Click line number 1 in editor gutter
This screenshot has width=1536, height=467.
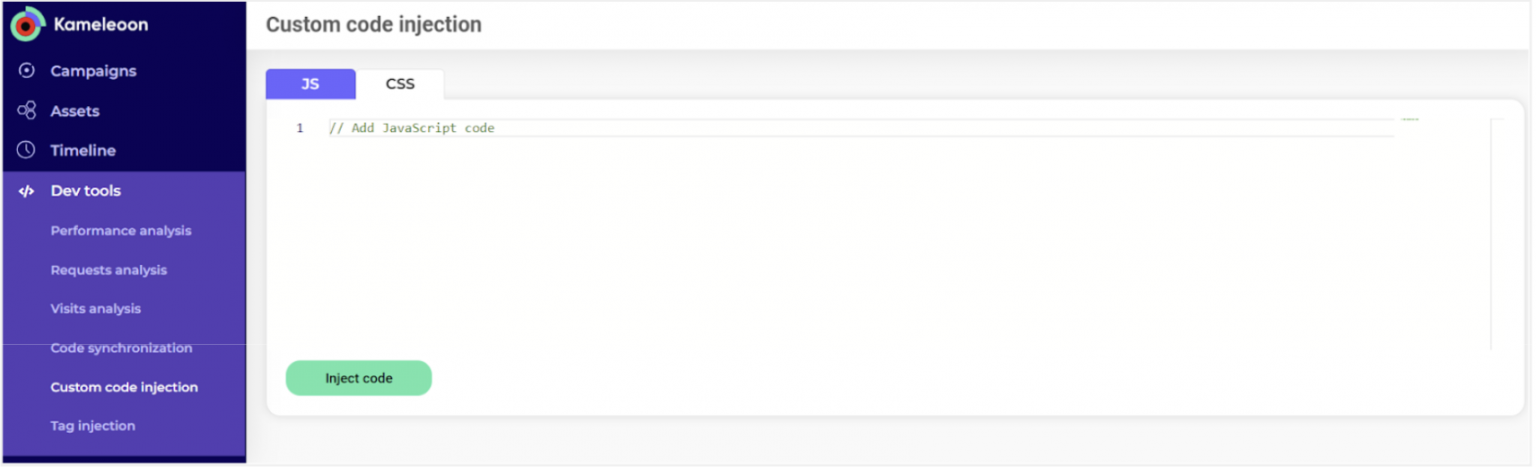pyautogui.click(x=299, y=129)
